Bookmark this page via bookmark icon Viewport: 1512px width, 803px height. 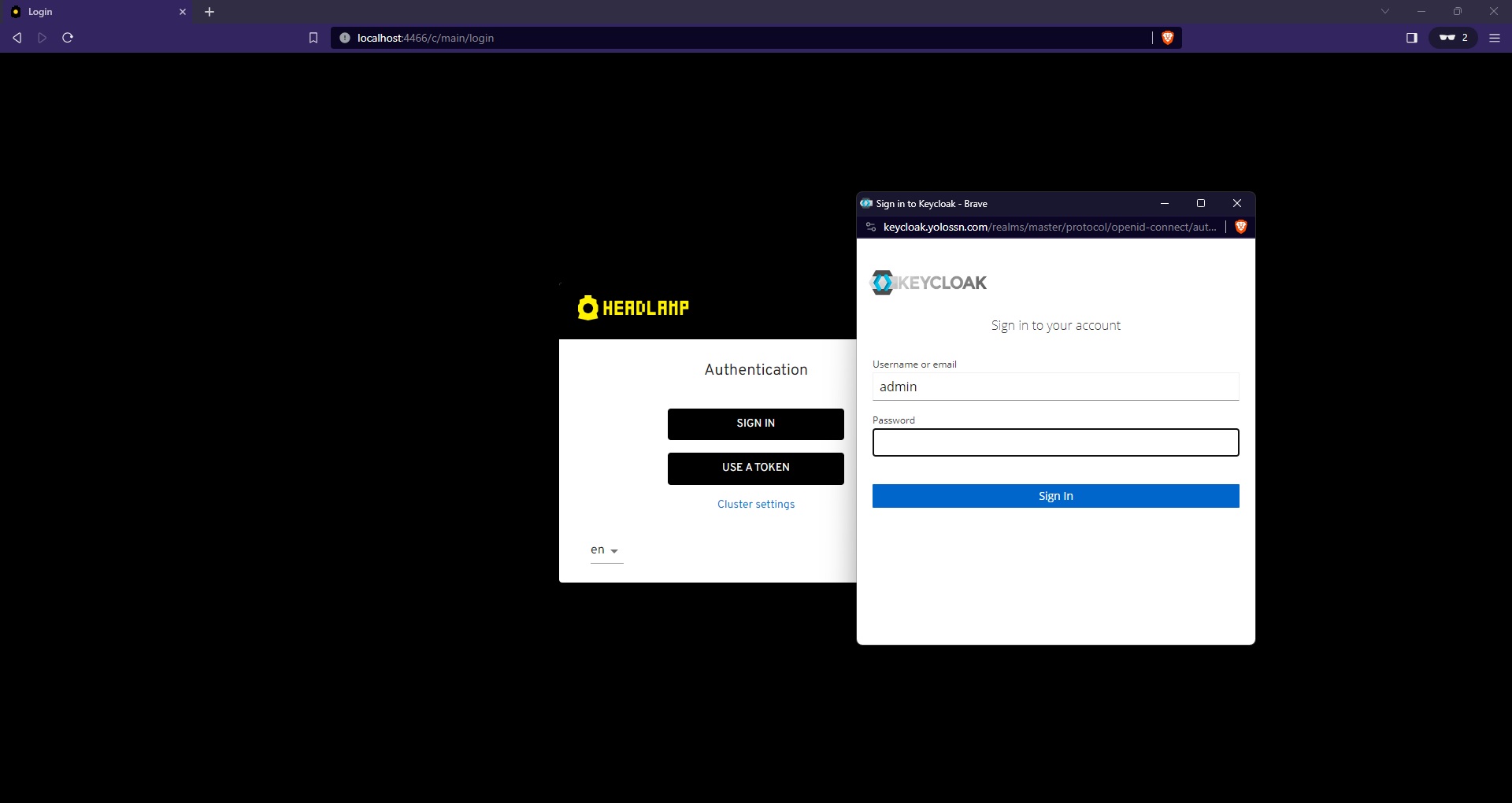point(313,38)
